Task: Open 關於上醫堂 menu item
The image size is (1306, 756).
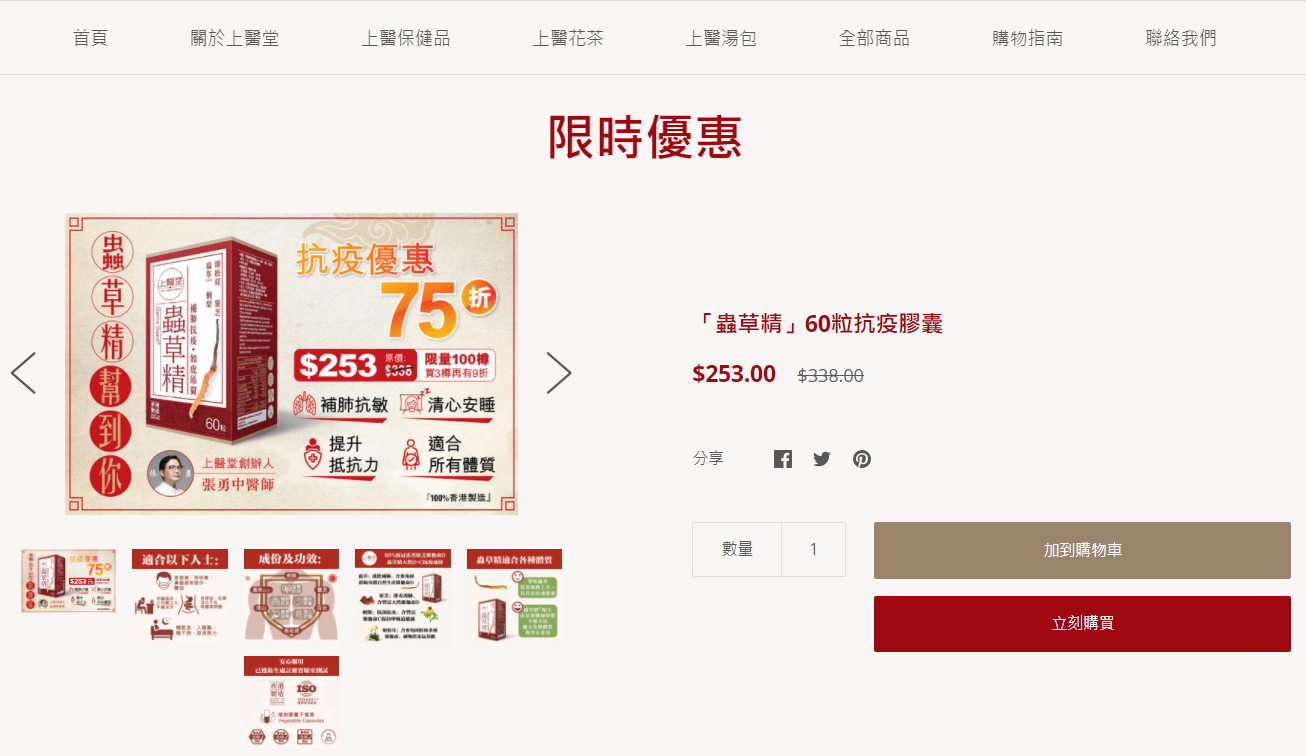Action: (235, 38)
